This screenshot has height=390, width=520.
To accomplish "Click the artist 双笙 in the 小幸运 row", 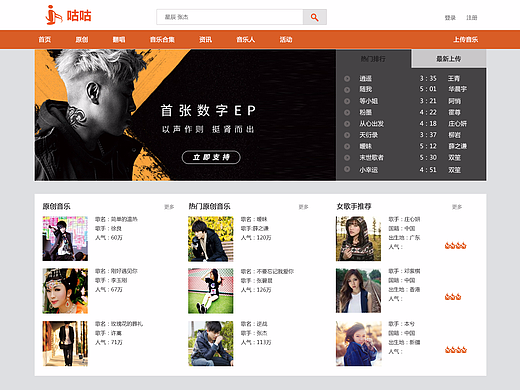I will pos(454,170).
